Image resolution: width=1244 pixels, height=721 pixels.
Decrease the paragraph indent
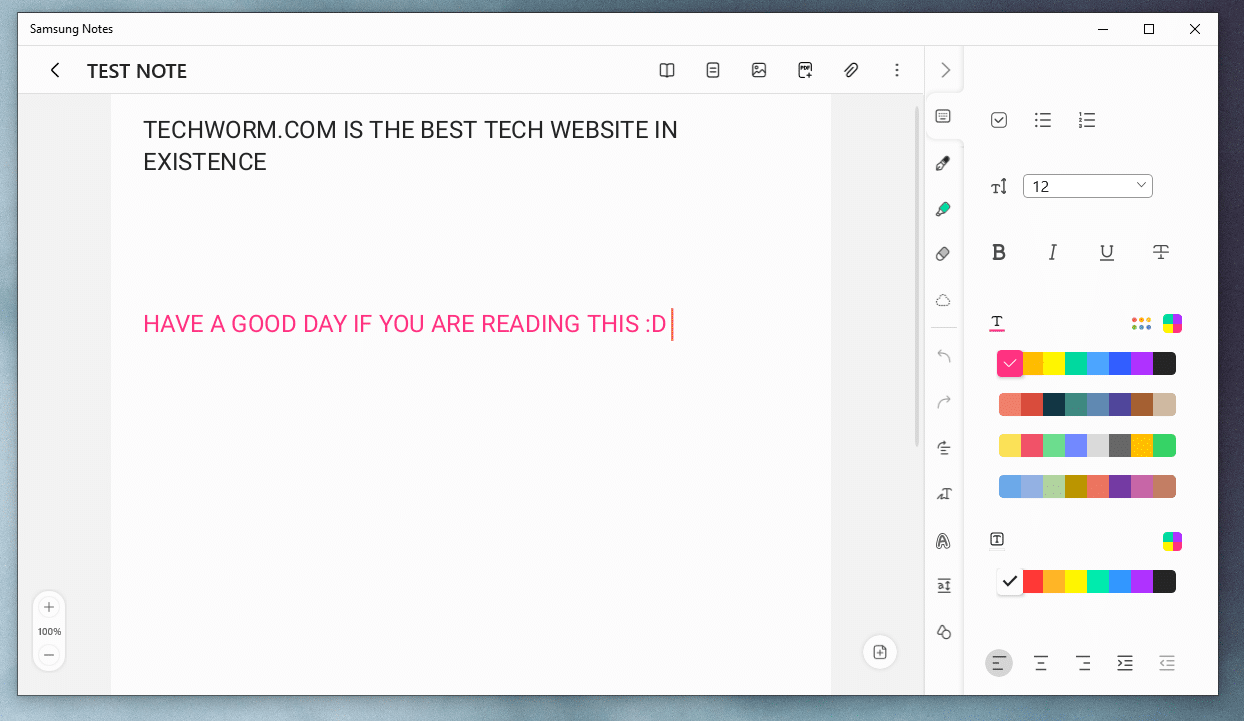[1167, 662]
